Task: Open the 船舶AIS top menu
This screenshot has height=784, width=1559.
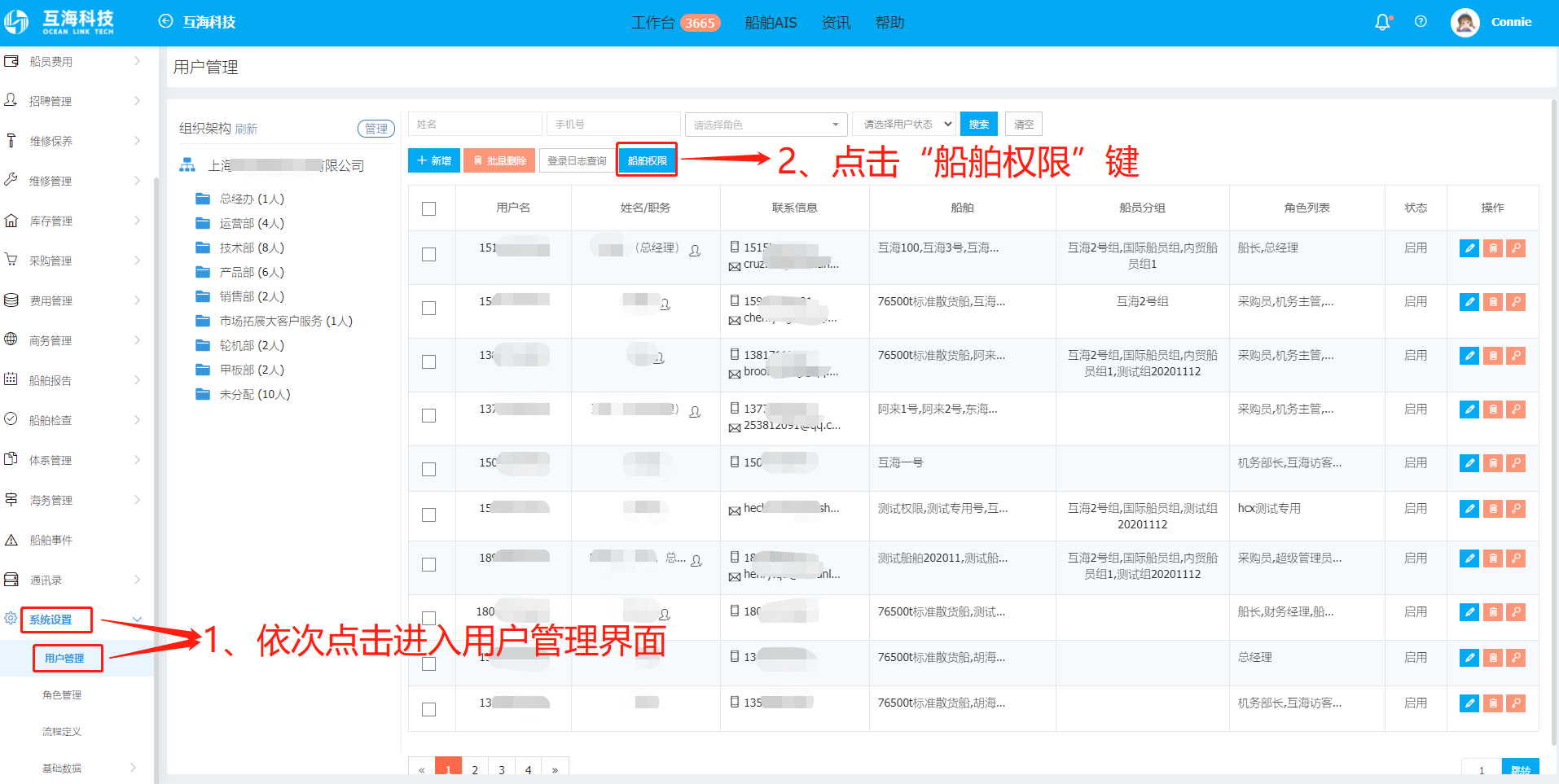Action: coord(771,23)
